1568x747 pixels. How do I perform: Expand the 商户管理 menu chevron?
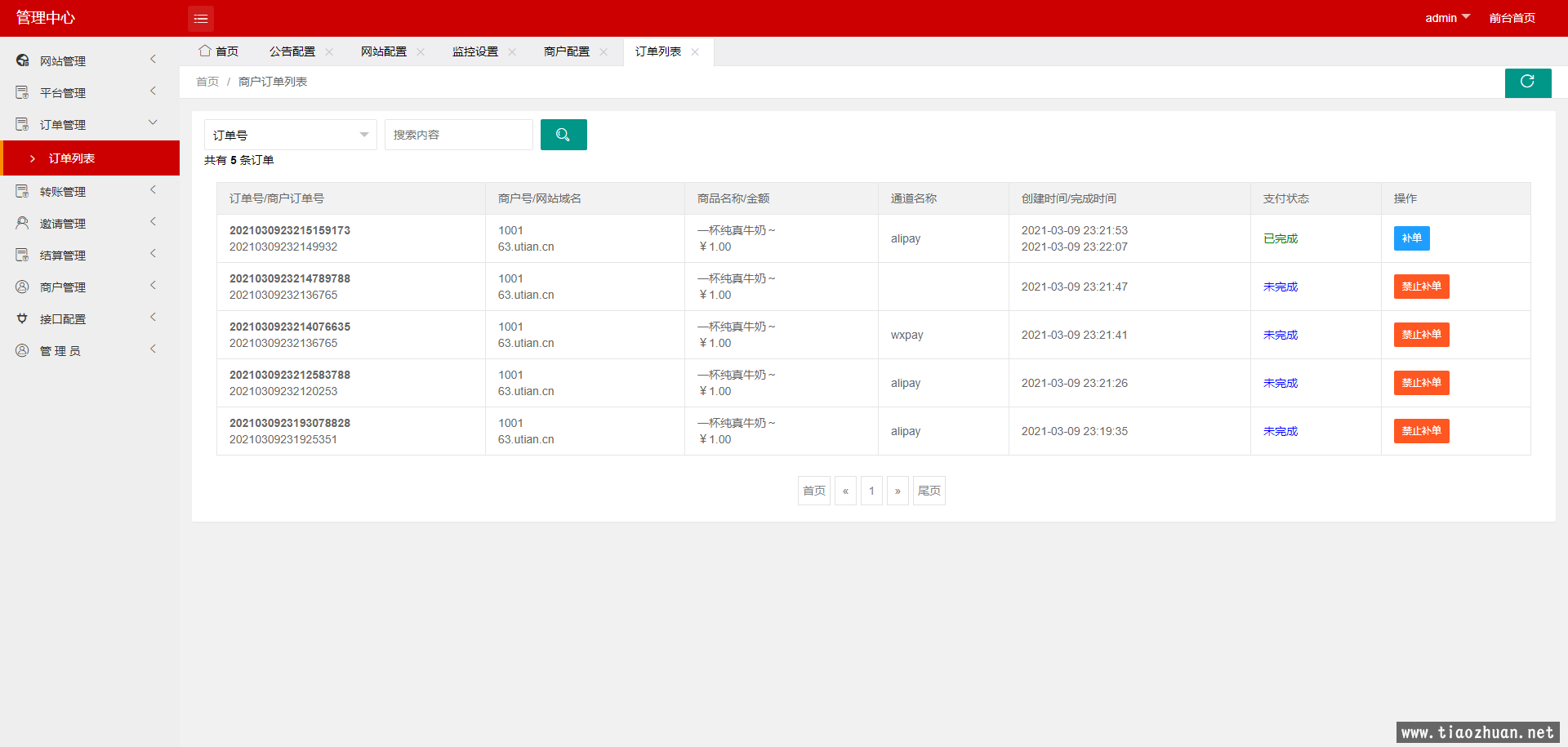pyautogui.click(x=153, y=285)
